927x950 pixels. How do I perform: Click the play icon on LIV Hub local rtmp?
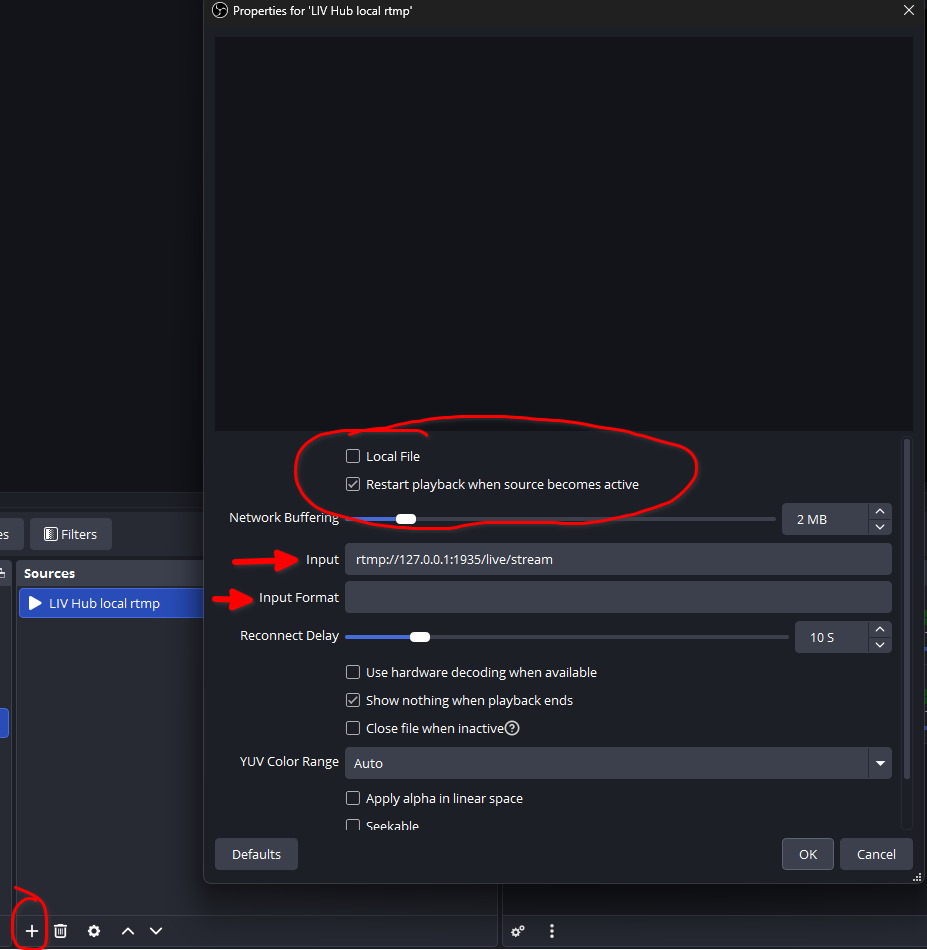(x=35, y=602)
